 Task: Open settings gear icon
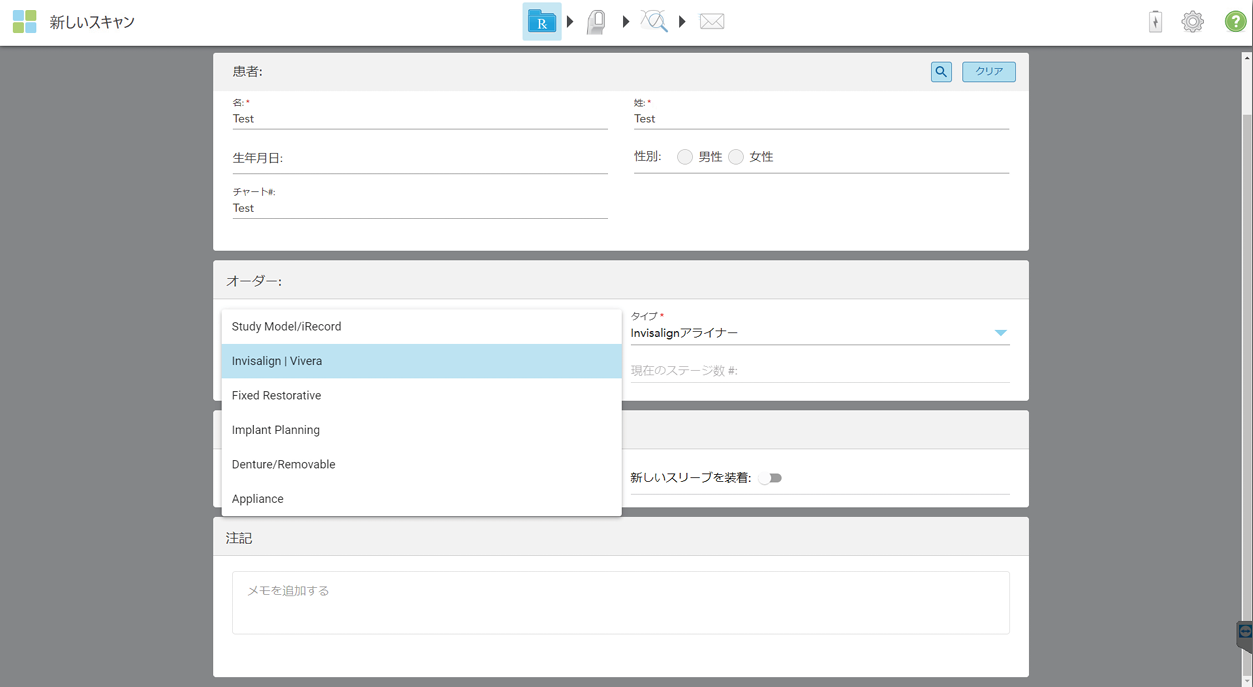(x=1192, y=22)
